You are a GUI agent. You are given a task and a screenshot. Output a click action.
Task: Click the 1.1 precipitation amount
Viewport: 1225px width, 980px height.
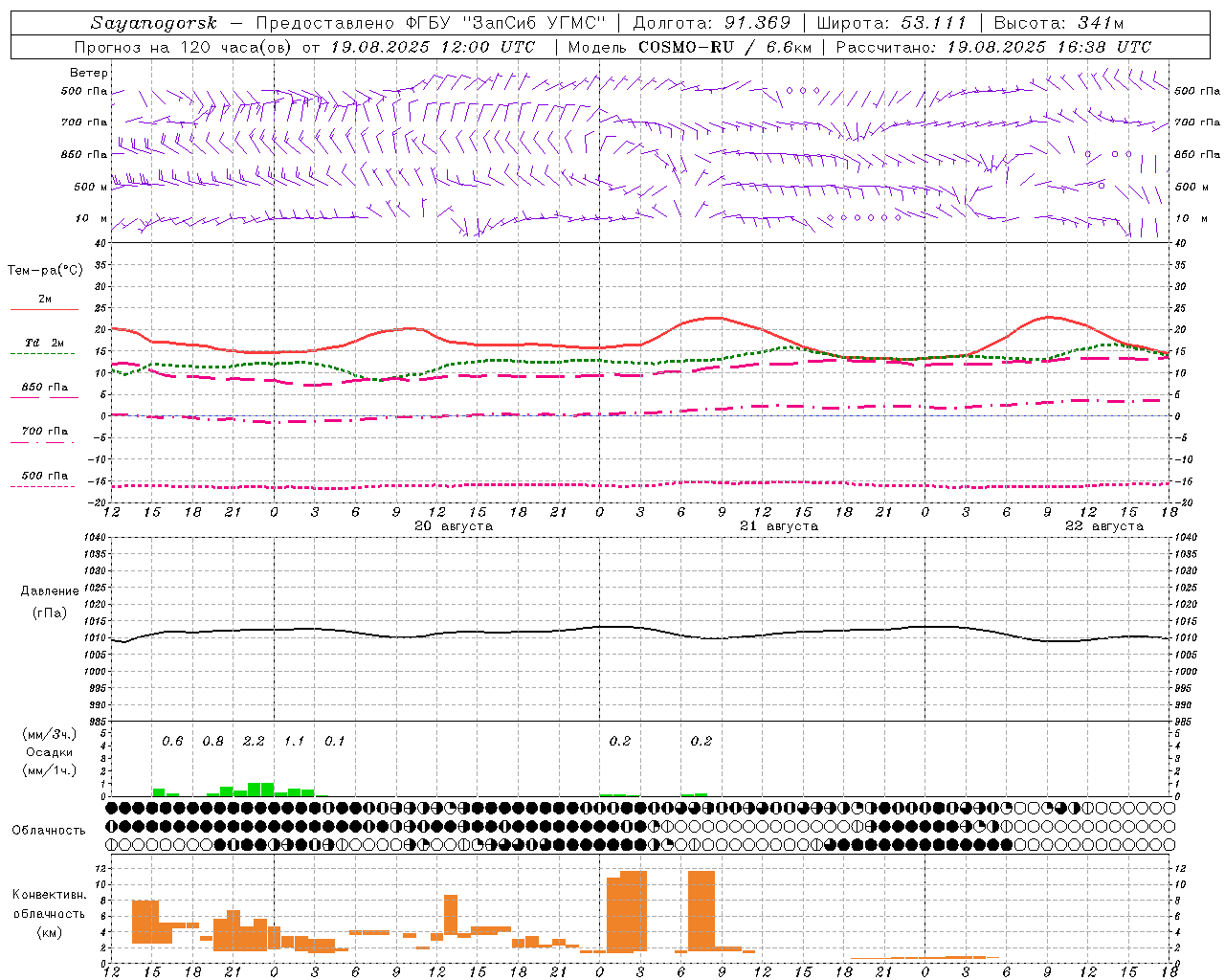click(294, 741)
